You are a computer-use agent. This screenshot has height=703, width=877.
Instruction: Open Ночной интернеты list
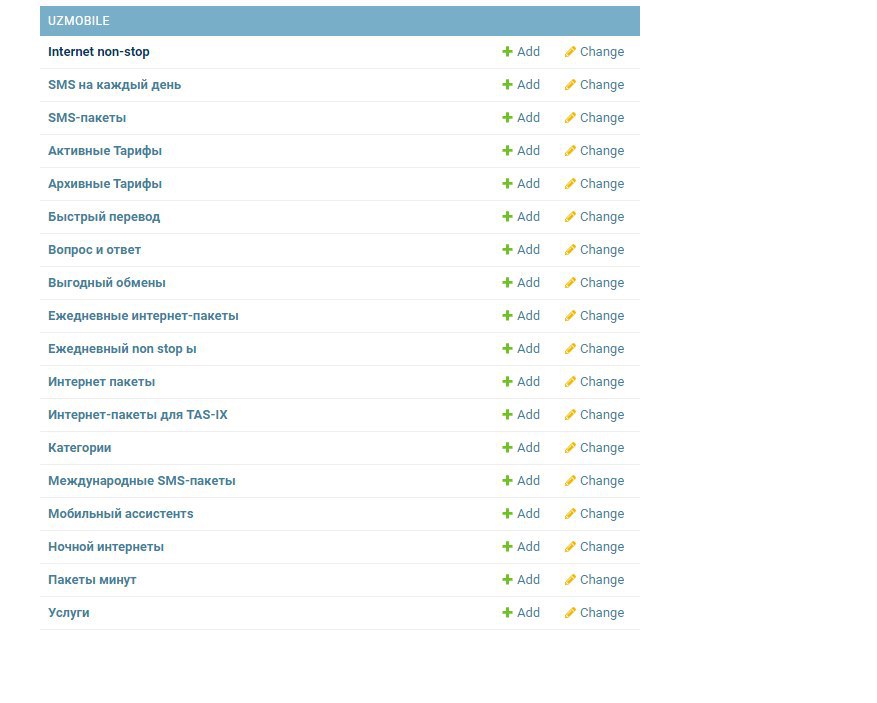click(106, 546)
